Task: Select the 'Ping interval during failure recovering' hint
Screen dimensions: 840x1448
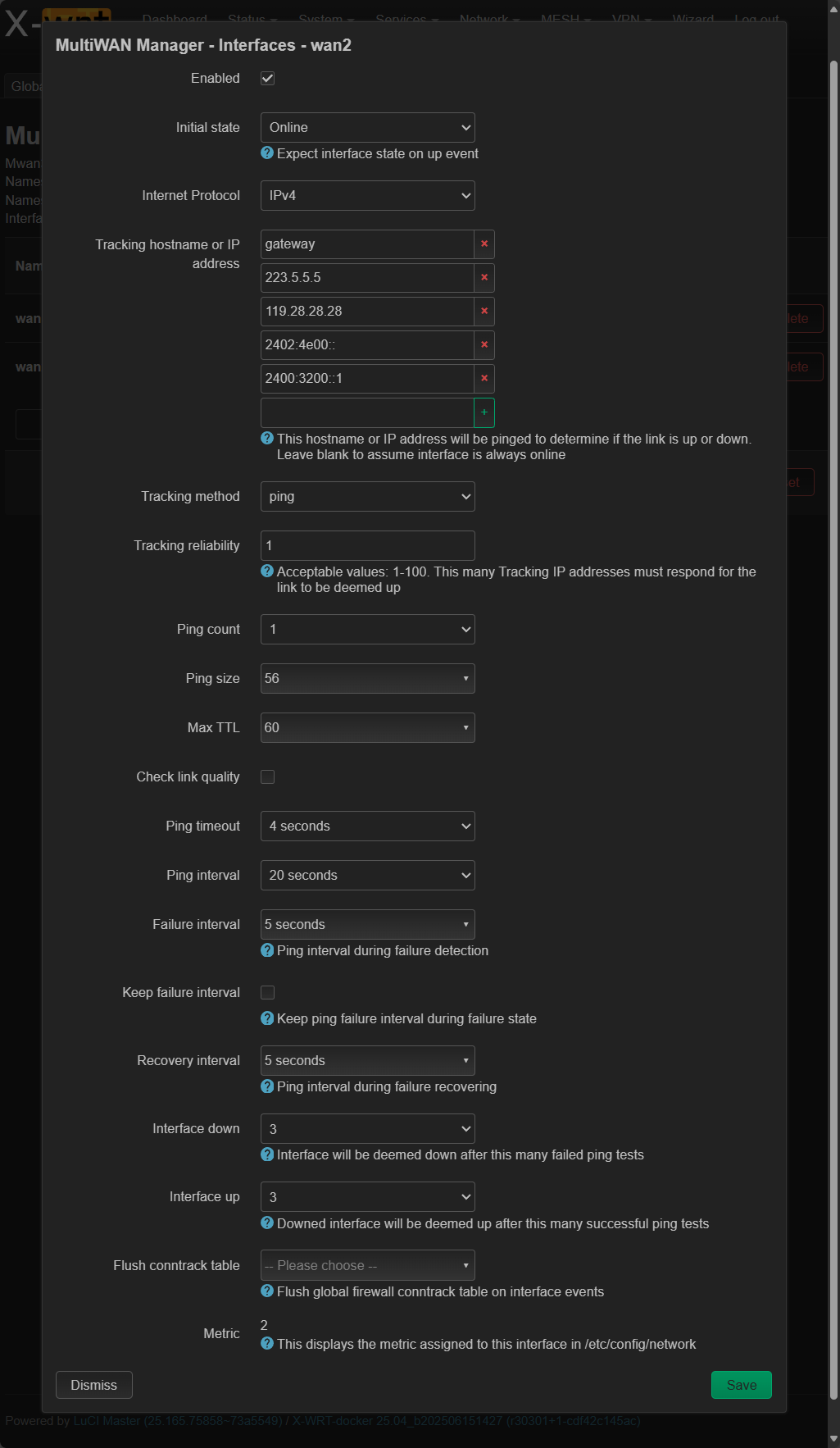Action: click(387, 1087)
